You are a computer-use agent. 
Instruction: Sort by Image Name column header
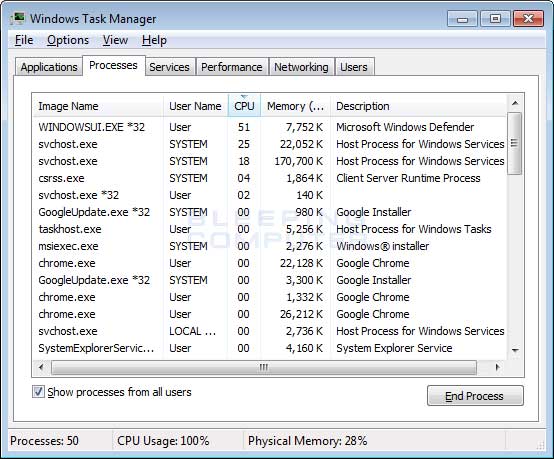point(98,106)
